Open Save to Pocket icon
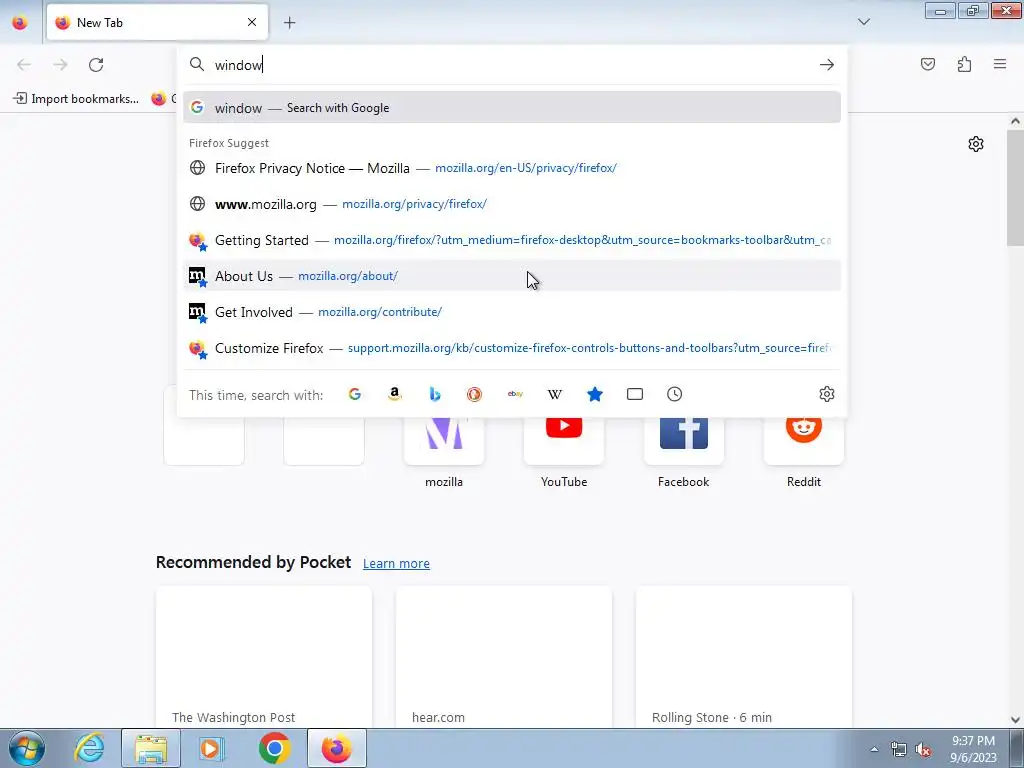Image resolution: width=1024 pixels, height=768 pixels. pyautogui.click(x=928, y=64)
